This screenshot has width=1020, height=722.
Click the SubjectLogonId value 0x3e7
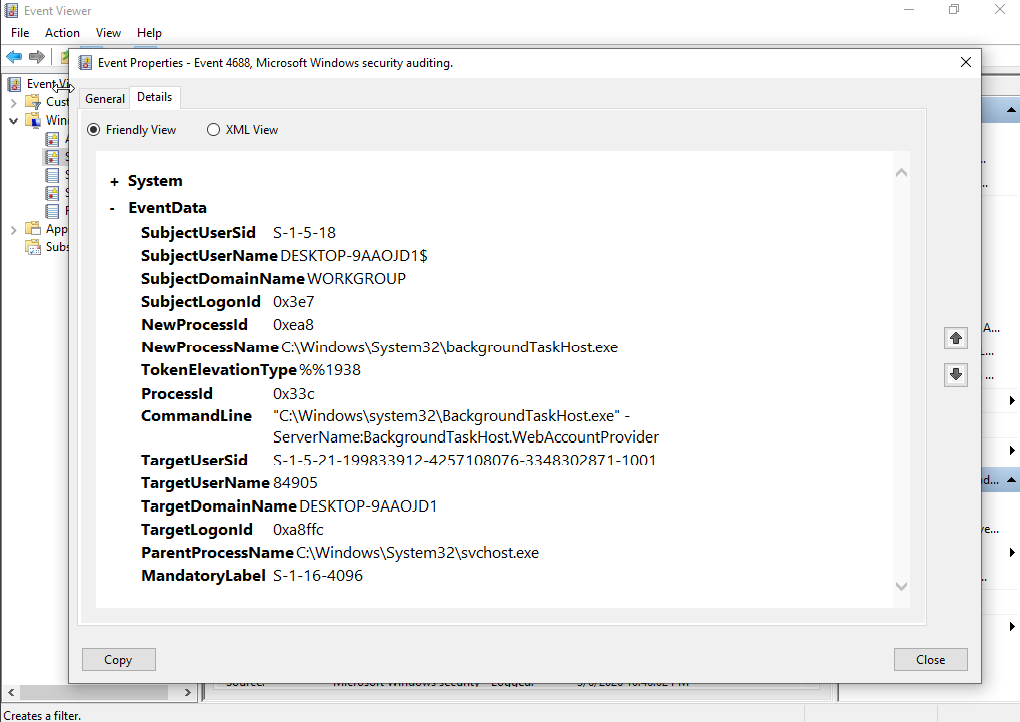293,302
